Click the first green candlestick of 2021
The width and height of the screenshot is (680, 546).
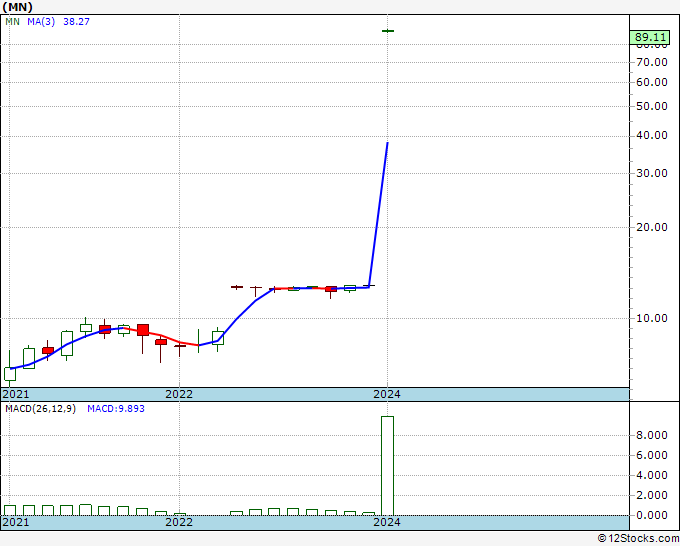click(x=10, y=374)
